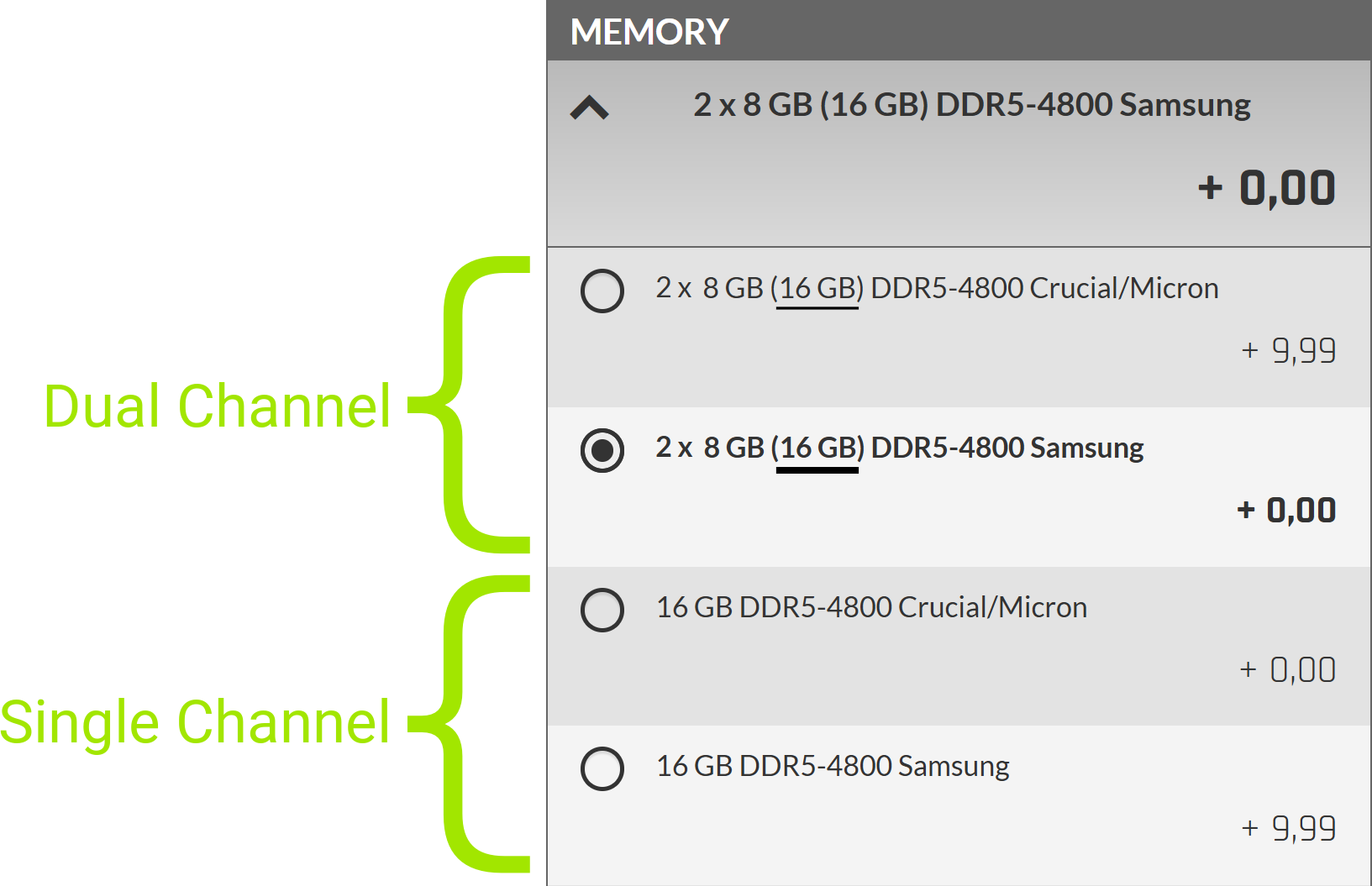The width and height of the screenshot is (1372, 886).
Task: Click the + 9,99 price on the Samsung single channel row
Action: coord(1289,828)
